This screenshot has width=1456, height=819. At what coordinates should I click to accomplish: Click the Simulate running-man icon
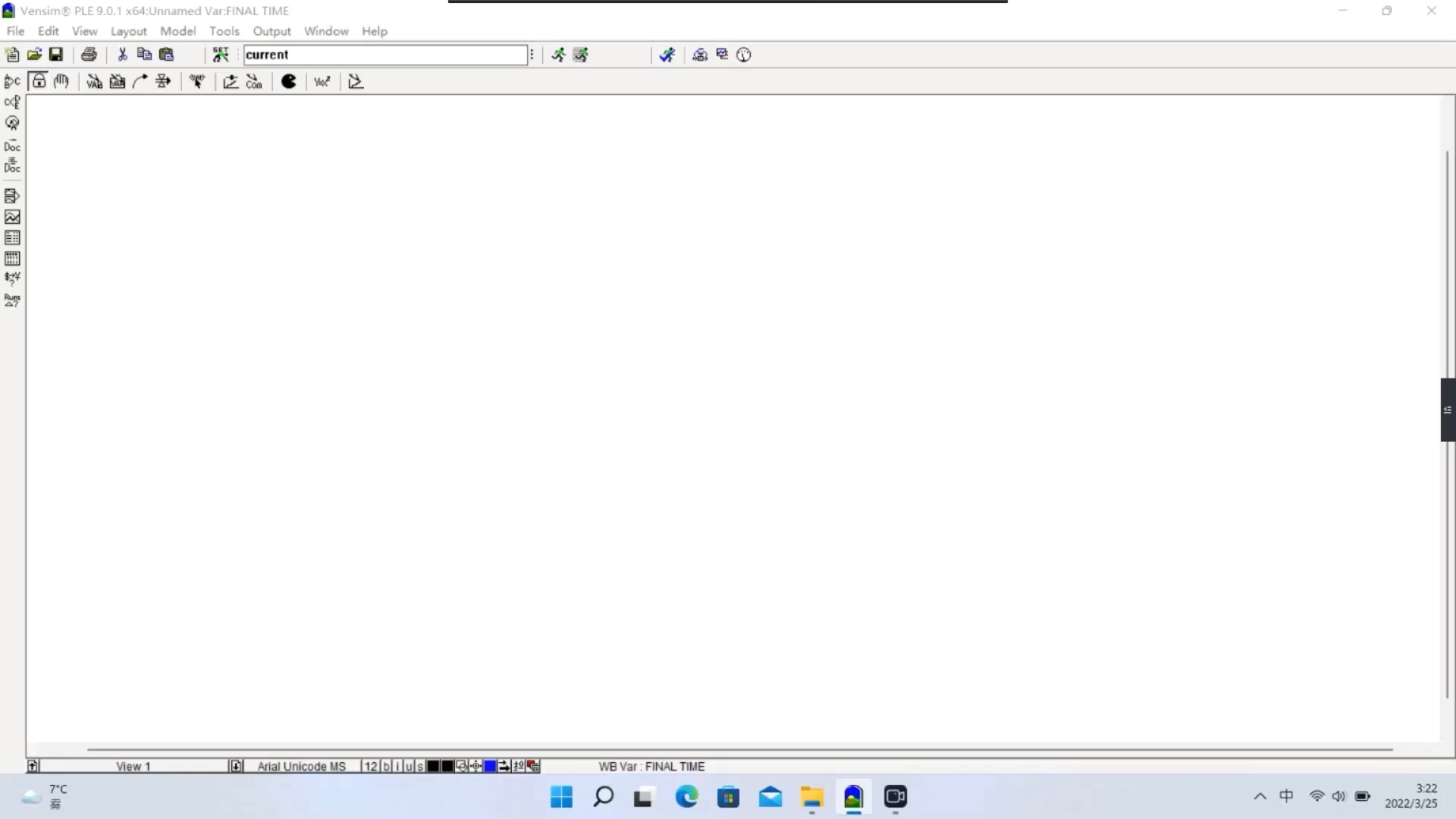(558, 55)
